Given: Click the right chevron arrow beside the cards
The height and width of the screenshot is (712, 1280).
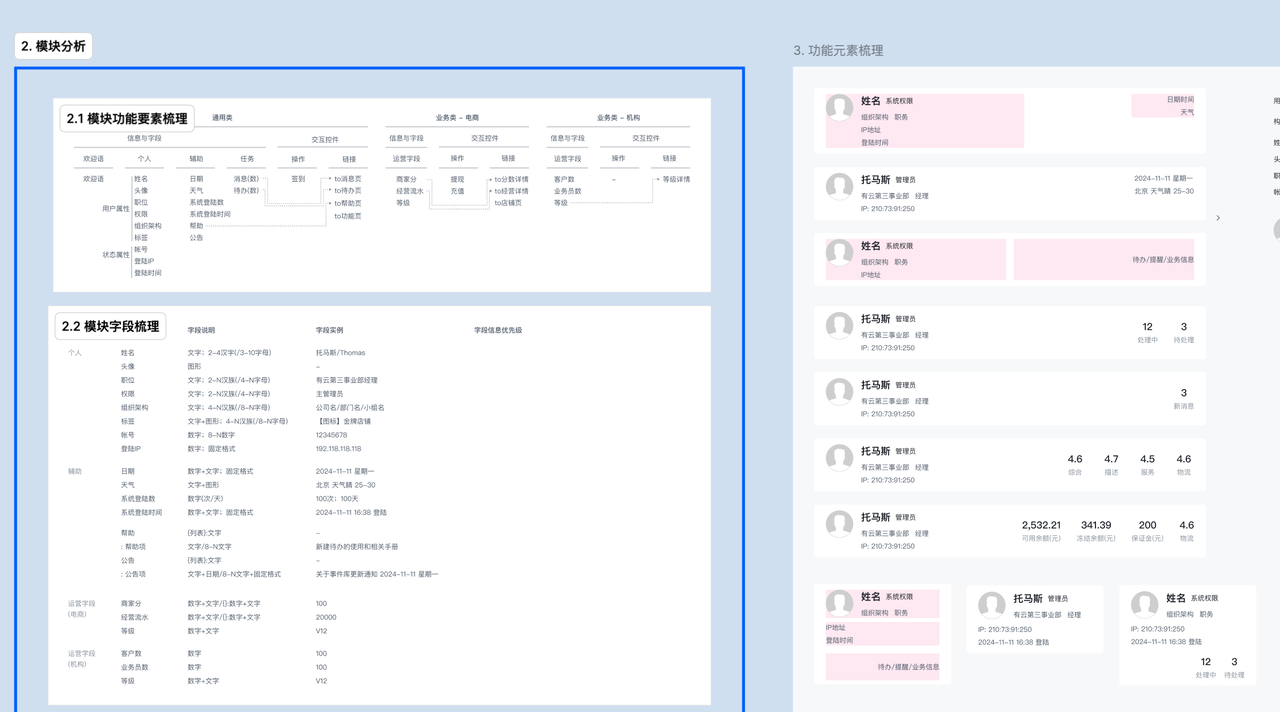Looking at the screenshot, I should tap(1217, 218).
